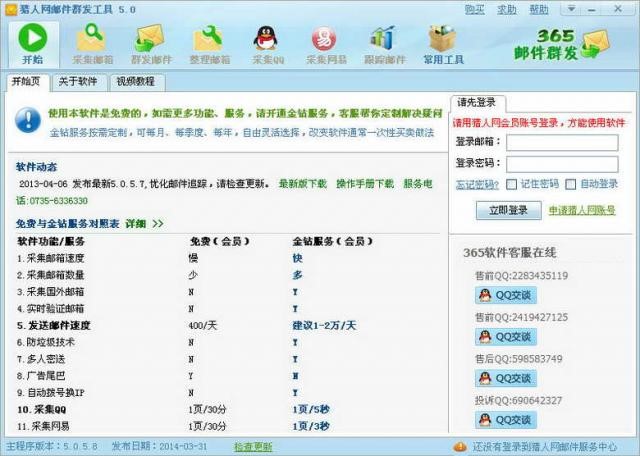640x456 pixels.
Task: Click the 1页/5秒 gold service value
Action: click(x=311, y=409)
